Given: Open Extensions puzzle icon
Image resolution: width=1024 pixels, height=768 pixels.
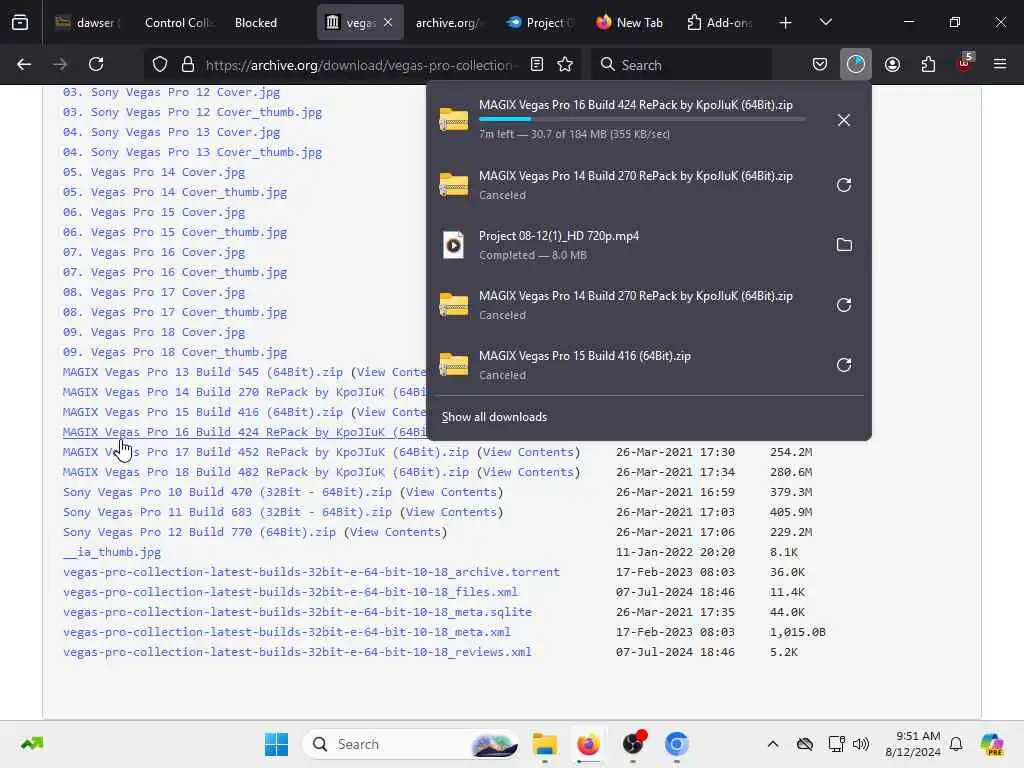Looking at the screenshot, I should click(x=928, y=64).
